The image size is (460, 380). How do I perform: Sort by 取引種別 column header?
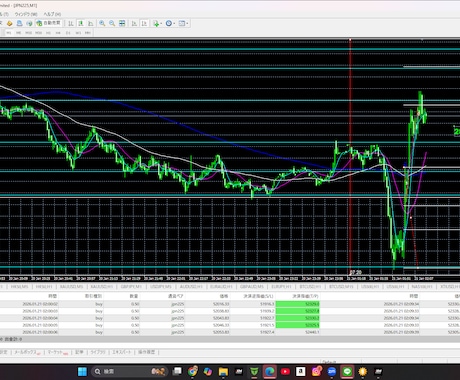tap(93, 296)
